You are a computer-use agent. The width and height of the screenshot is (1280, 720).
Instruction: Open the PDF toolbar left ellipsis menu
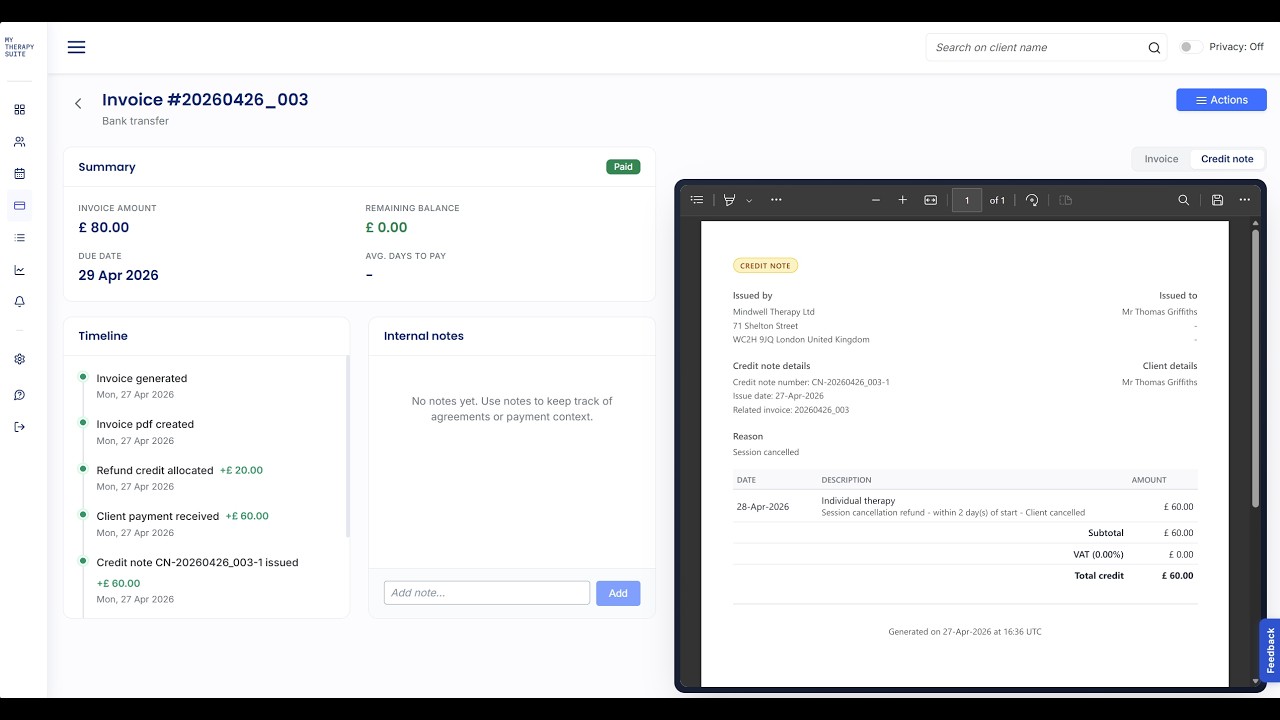click(x=776, y=200)
